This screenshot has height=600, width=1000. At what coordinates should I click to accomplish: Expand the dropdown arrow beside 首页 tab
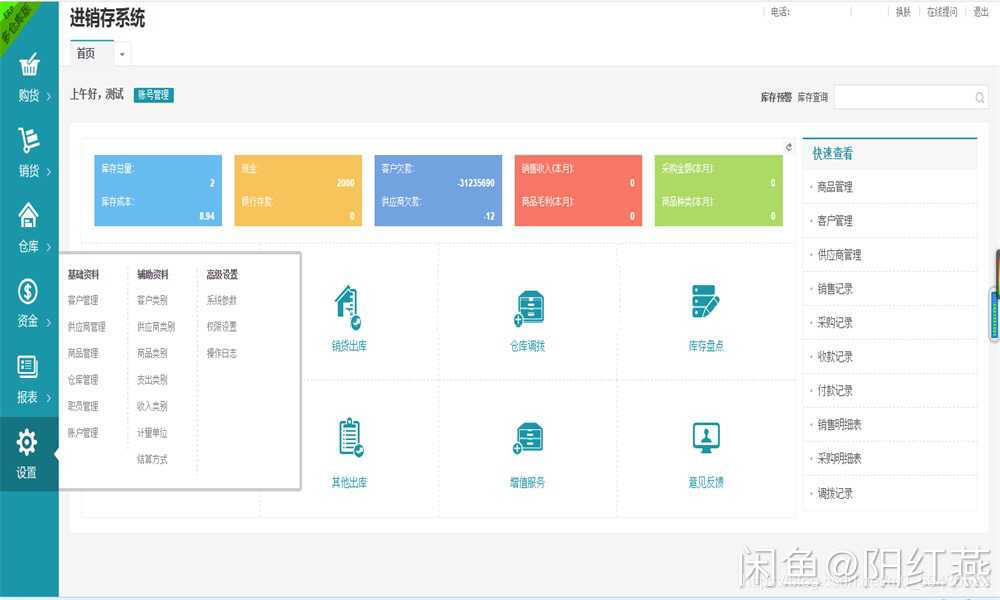pyautogui.click(x=122, y=53)
